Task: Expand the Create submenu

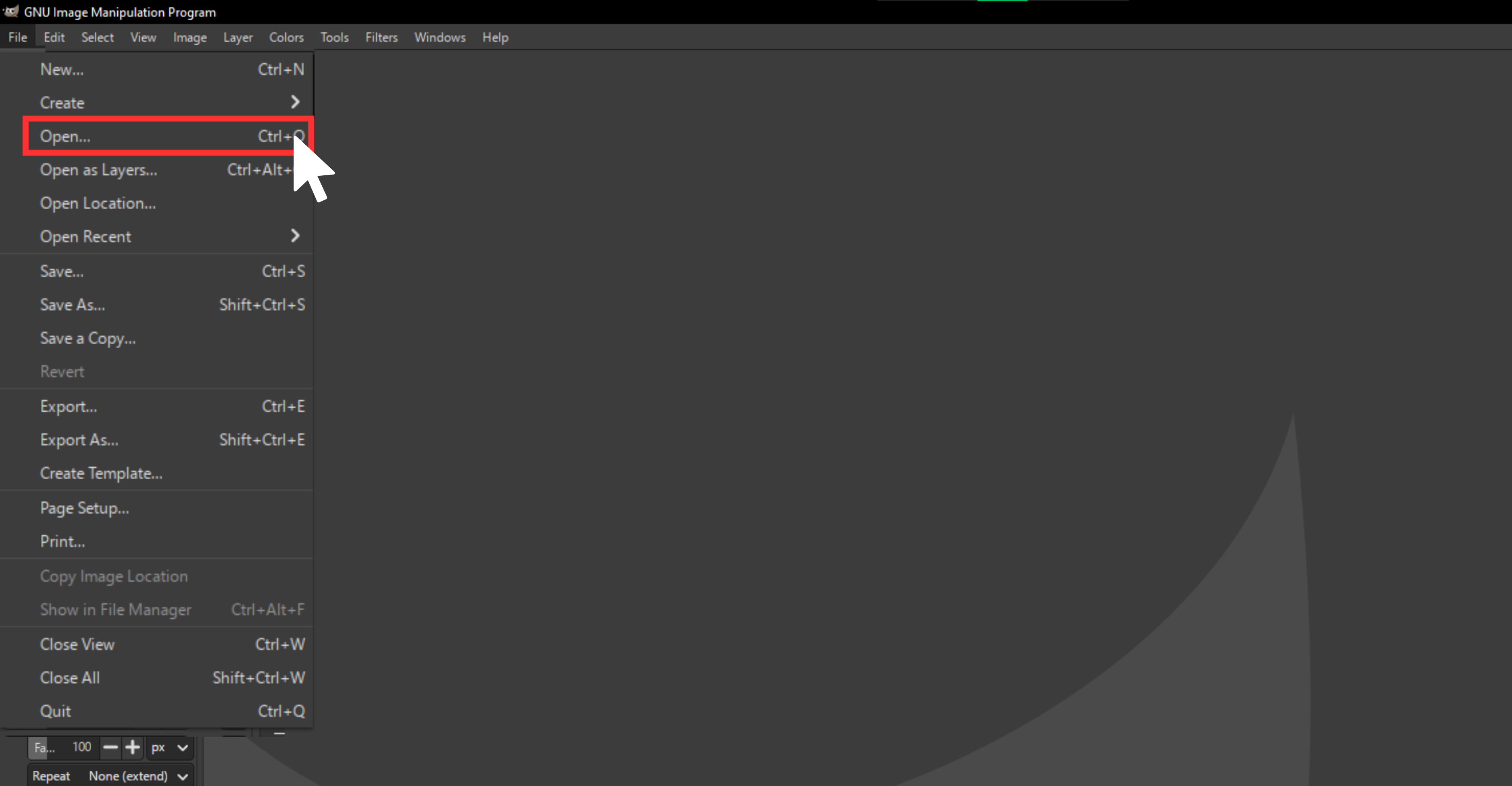Action: coord(157,103)
